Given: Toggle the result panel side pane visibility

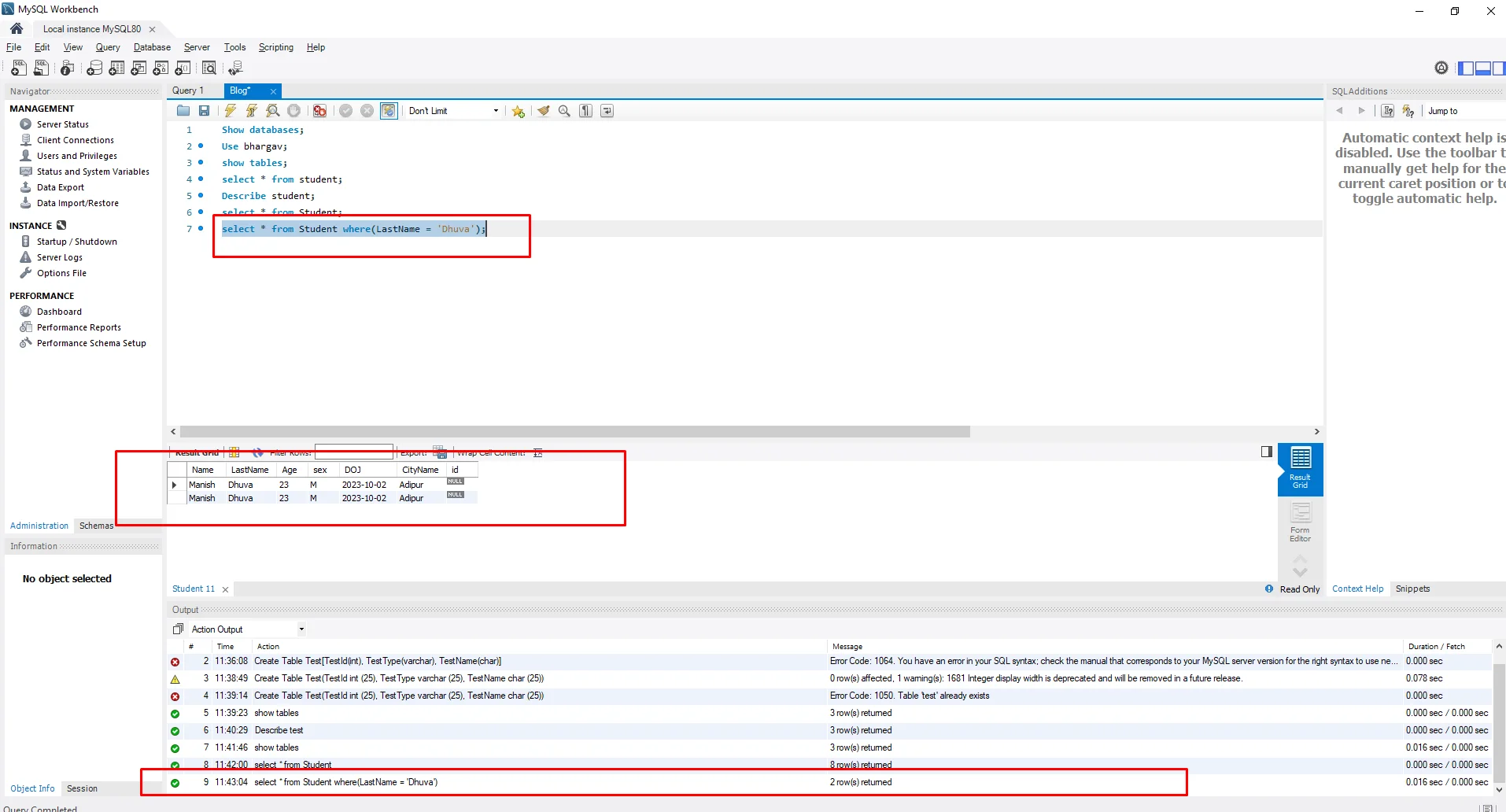Looking at the screenshot, I should [x=1266, y=452].
